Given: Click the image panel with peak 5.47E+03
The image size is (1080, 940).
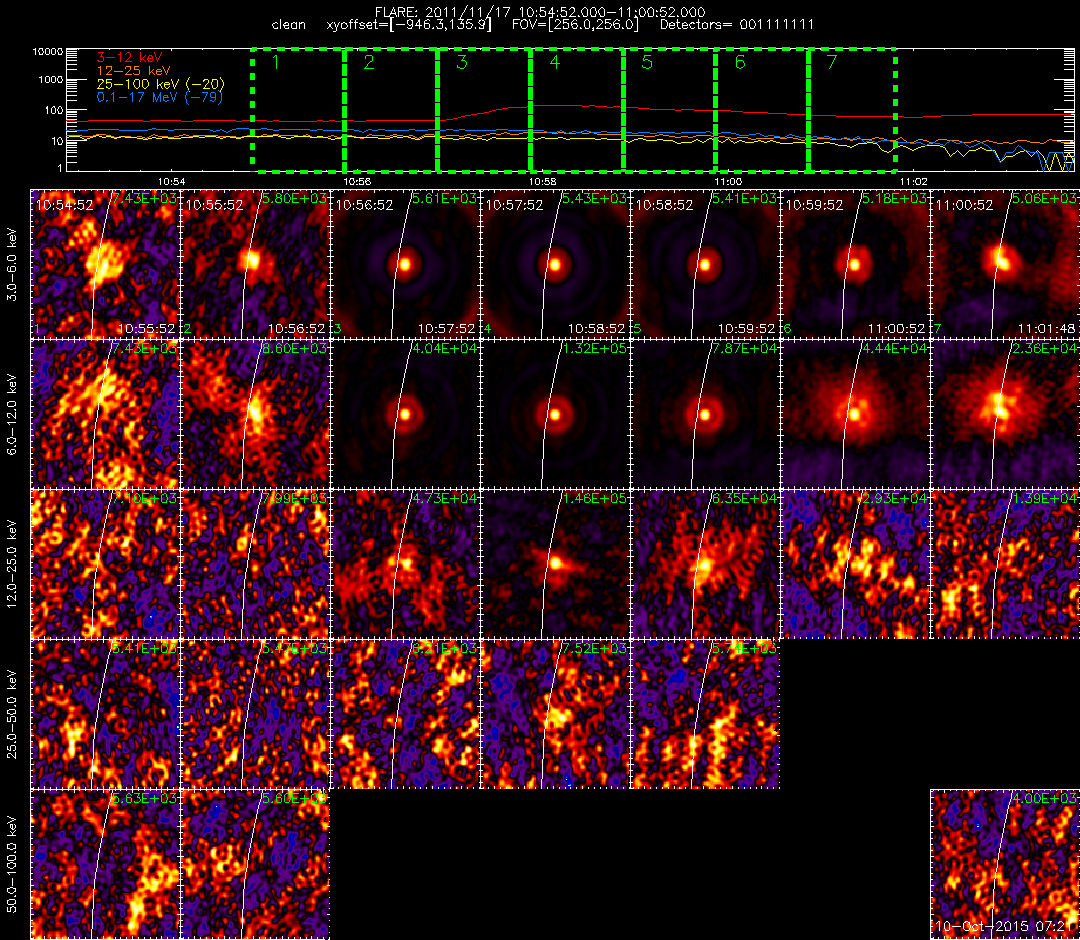Looking at the screenshot, I should coord(255,715).
